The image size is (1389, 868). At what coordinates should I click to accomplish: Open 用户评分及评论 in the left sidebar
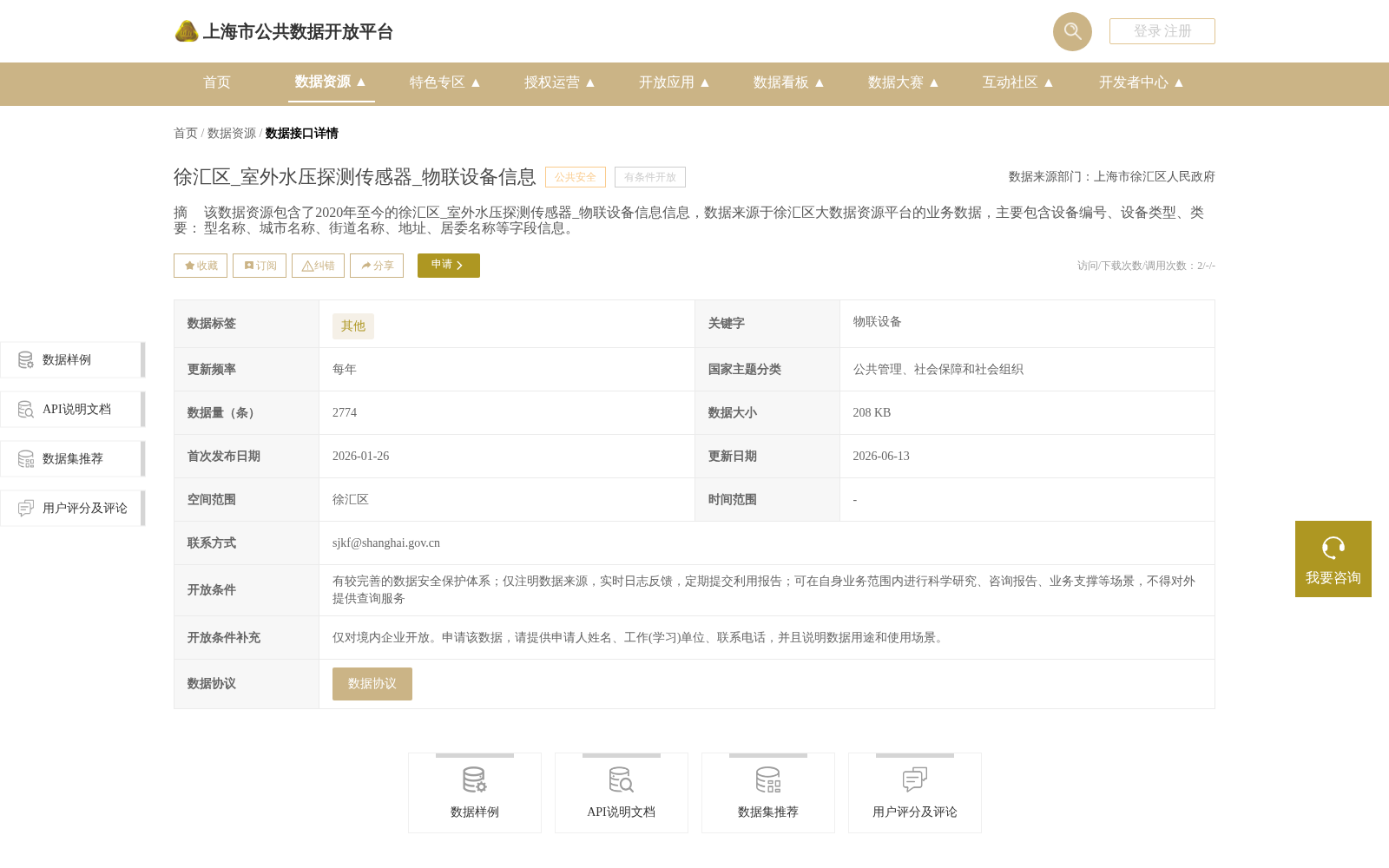[73, 509]
